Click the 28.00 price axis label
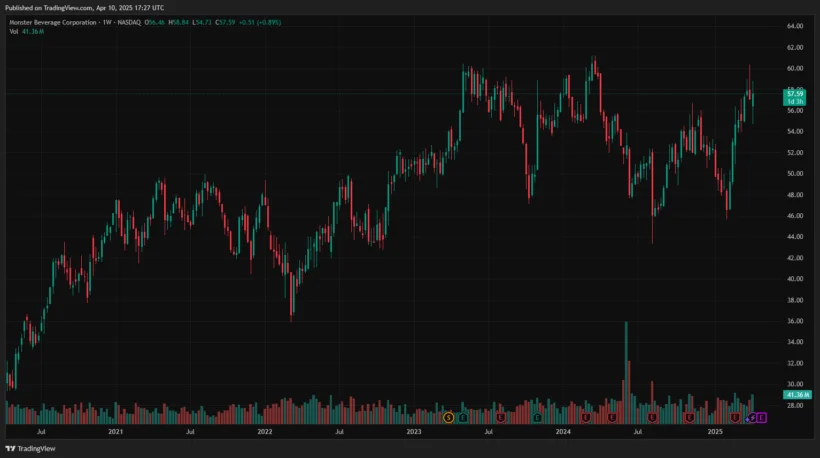This screenshot has width=820, height=458. 795,405
